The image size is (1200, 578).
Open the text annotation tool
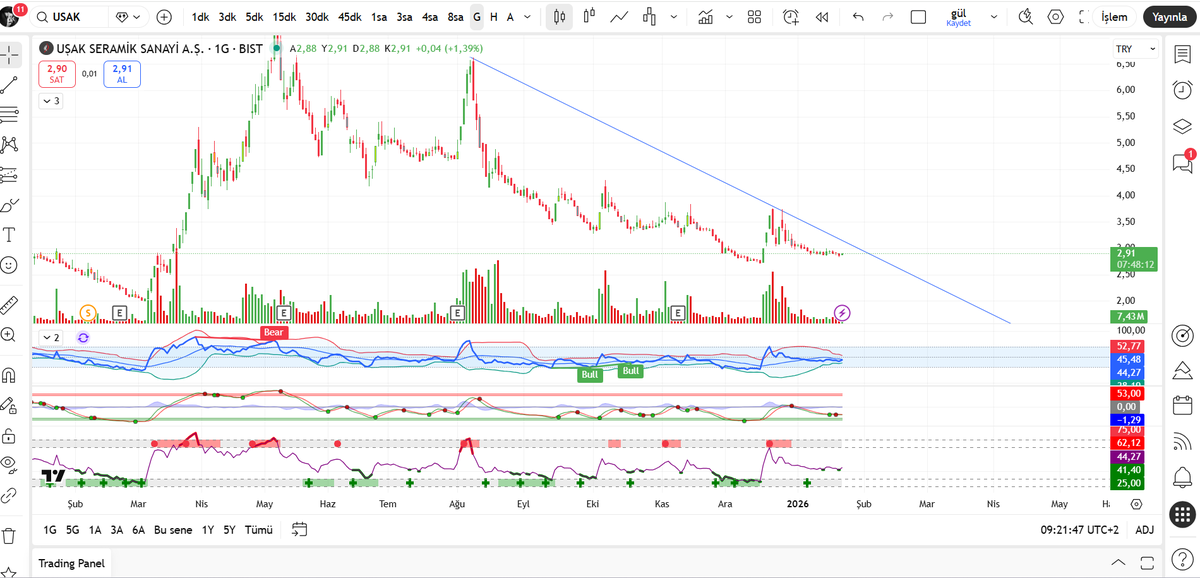(10, 235)
